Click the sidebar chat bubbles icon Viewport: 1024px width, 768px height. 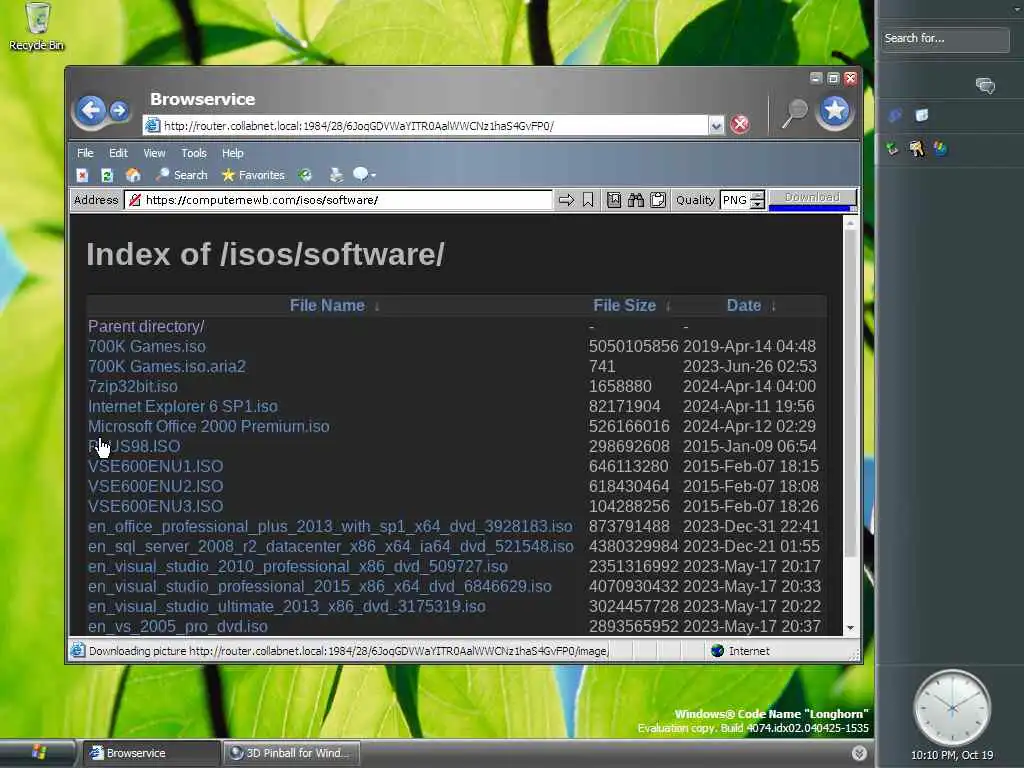985,86
